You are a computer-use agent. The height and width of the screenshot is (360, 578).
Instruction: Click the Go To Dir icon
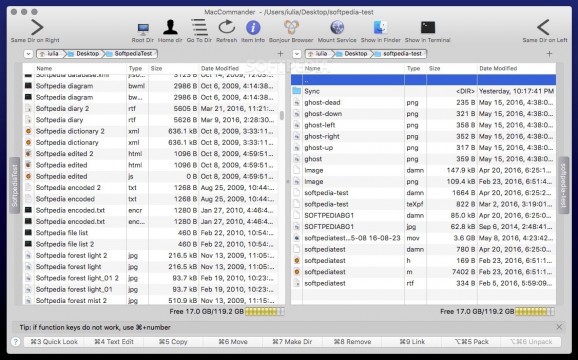199,28
